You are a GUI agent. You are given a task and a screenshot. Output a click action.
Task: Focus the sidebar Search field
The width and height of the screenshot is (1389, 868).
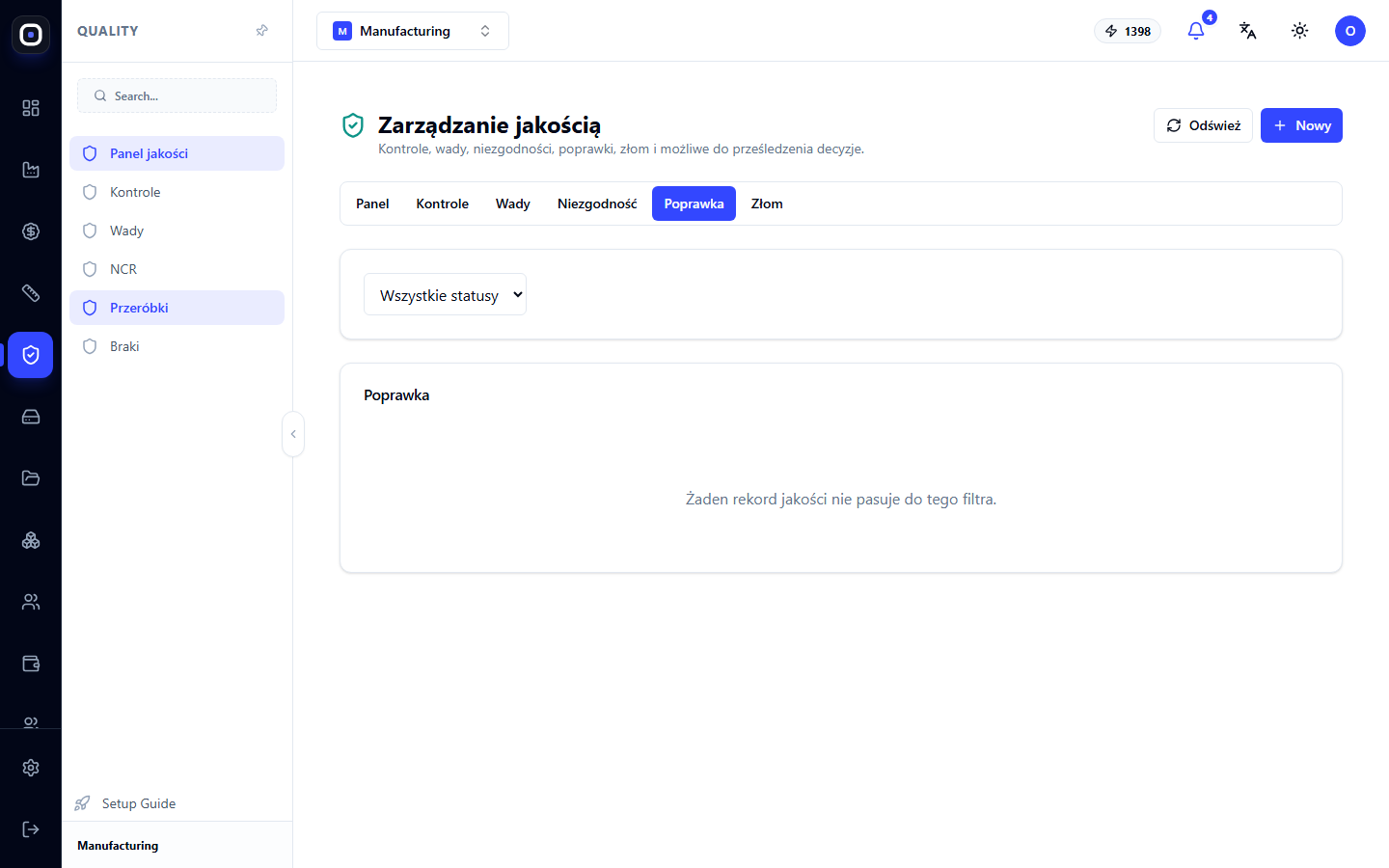[x=177, y=95]
